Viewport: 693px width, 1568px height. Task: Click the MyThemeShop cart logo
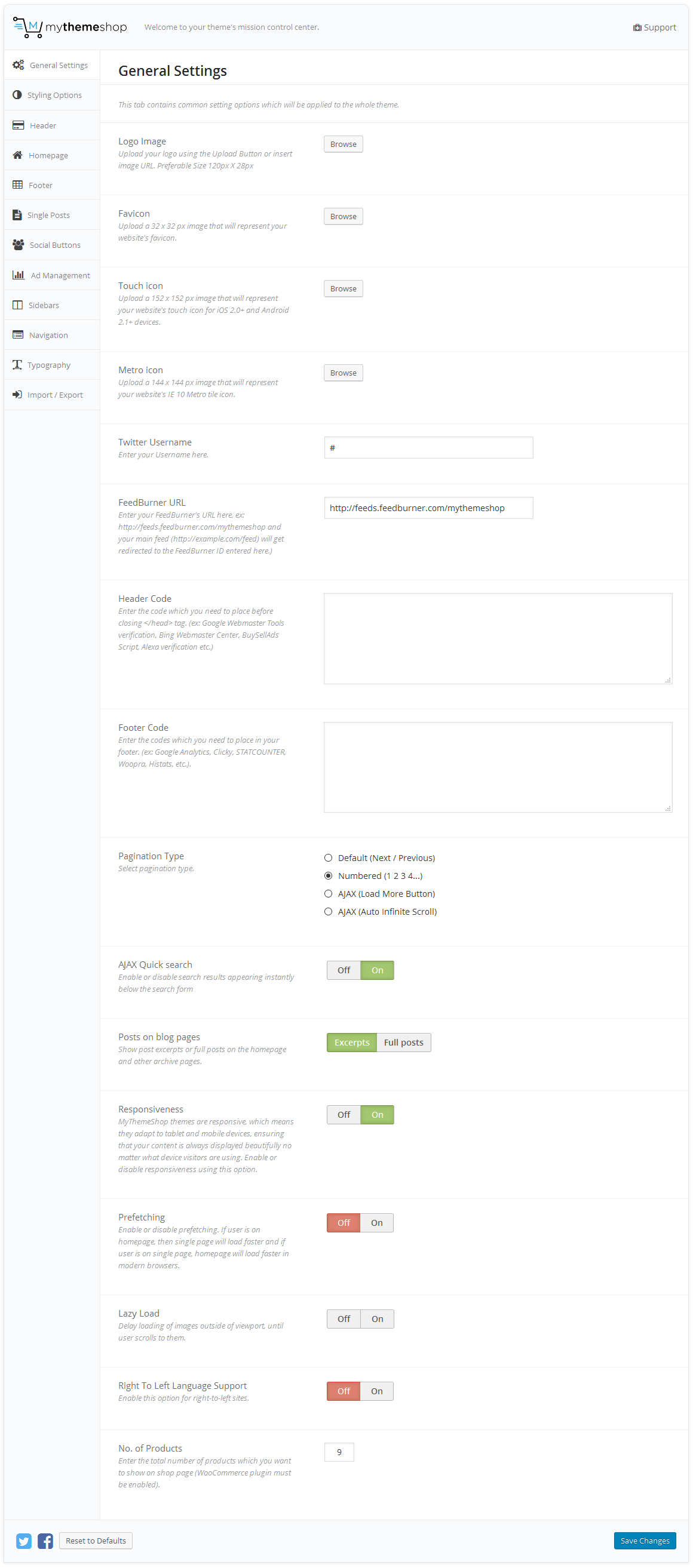[27, 27]
